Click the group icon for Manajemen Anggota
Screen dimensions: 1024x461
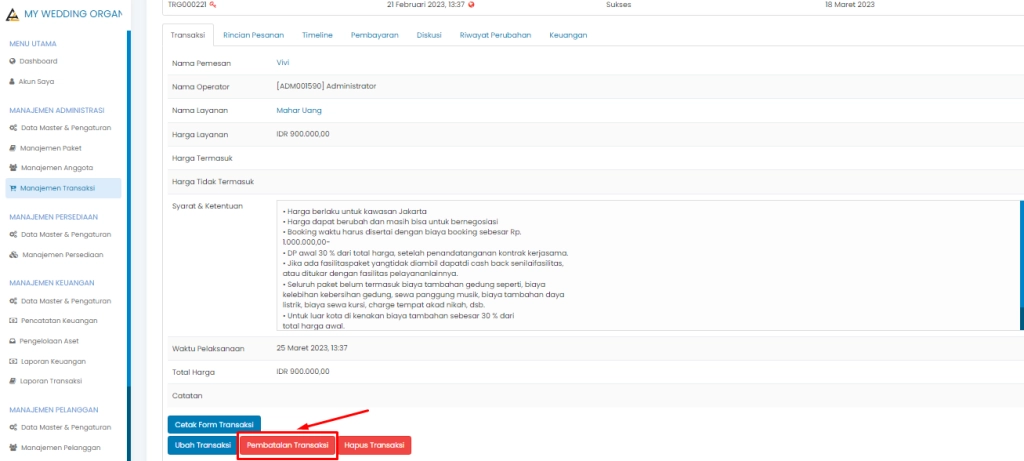(x=13, y=168)
